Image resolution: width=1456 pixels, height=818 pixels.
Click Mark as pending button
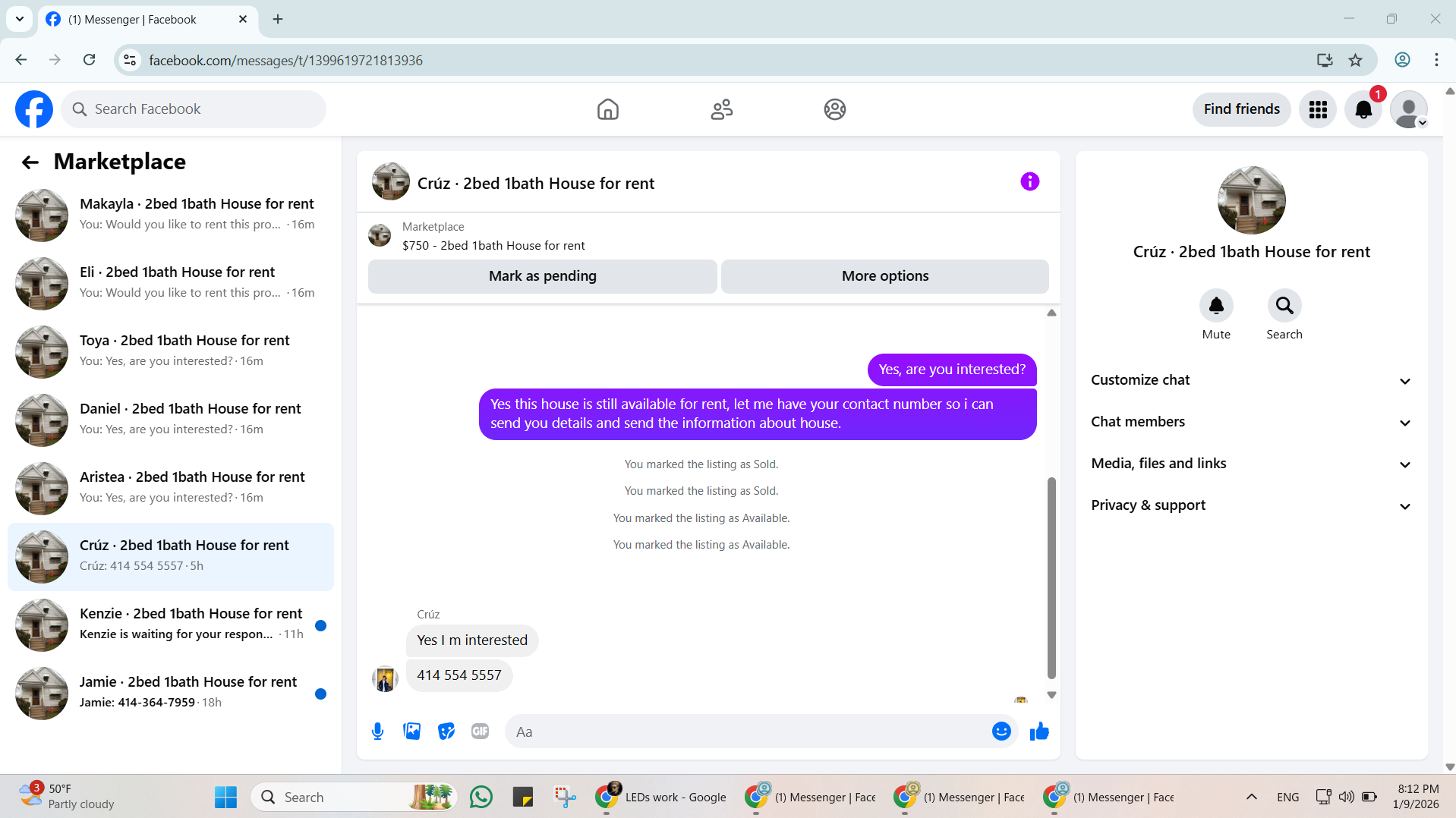tap(542, 276)
